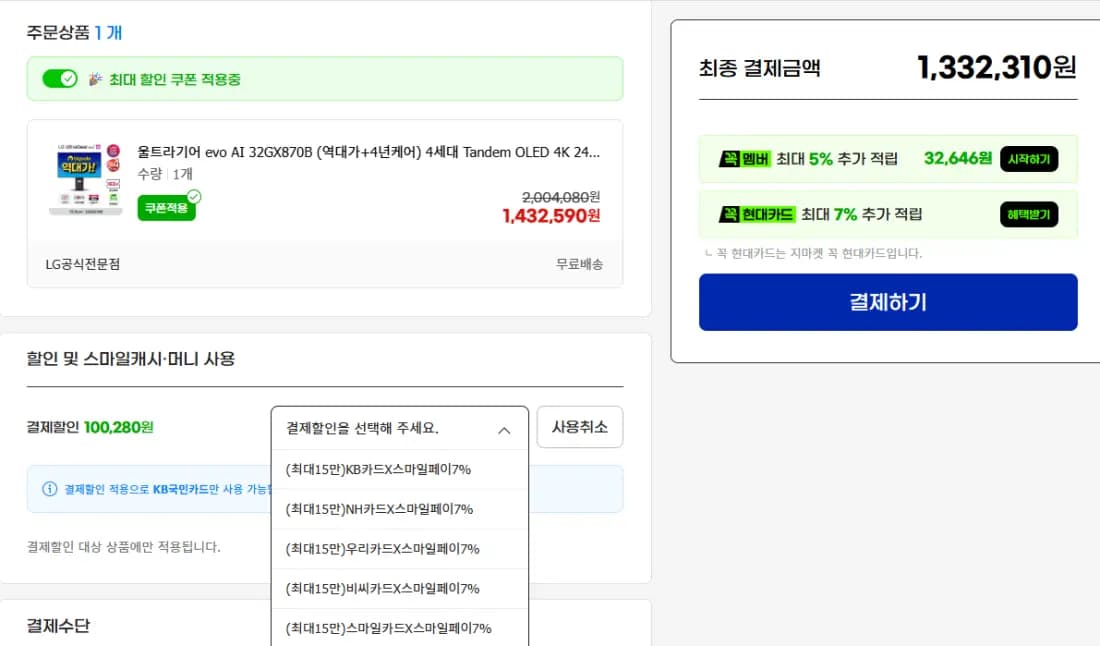Click 시작하기 for 멤버 5% 추가 적립
The height and width of the screenshot is (646, 1100).
coord(1028,159)
